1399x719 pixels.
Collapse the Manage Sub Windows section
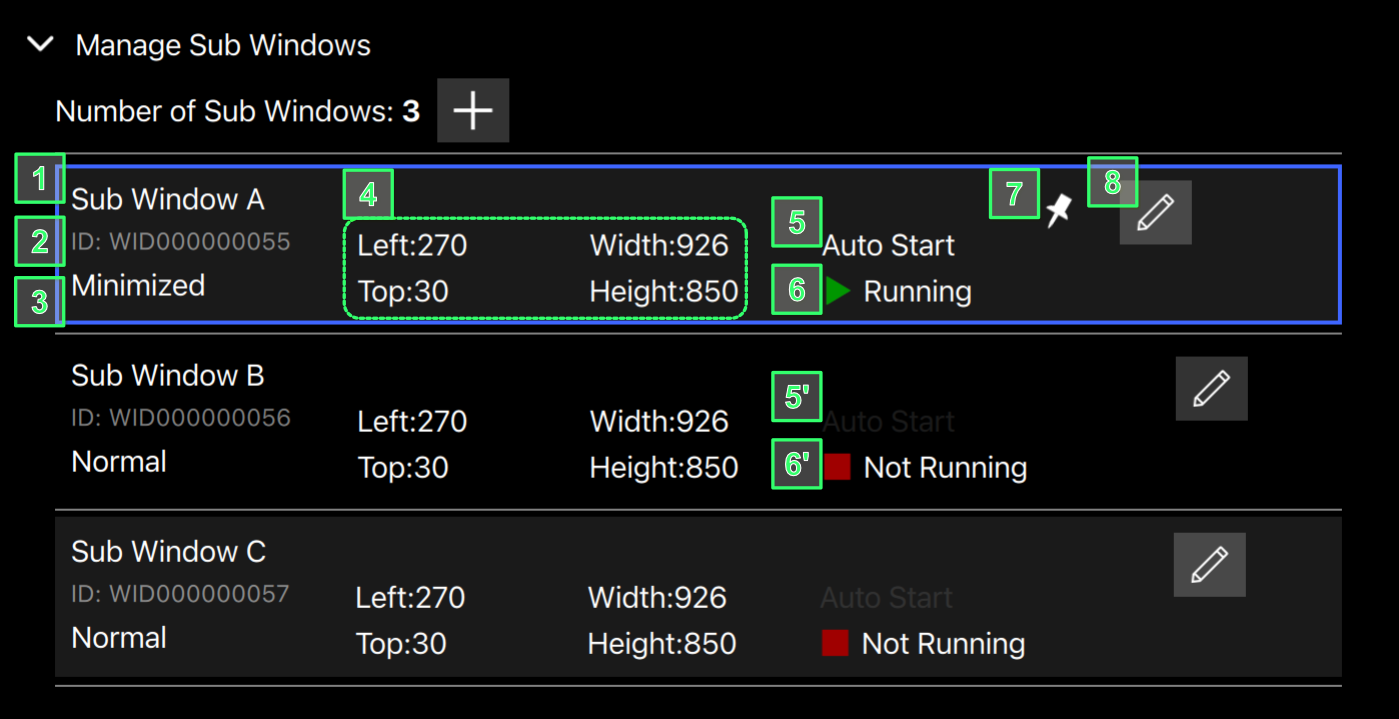click(x=41, y=45)
